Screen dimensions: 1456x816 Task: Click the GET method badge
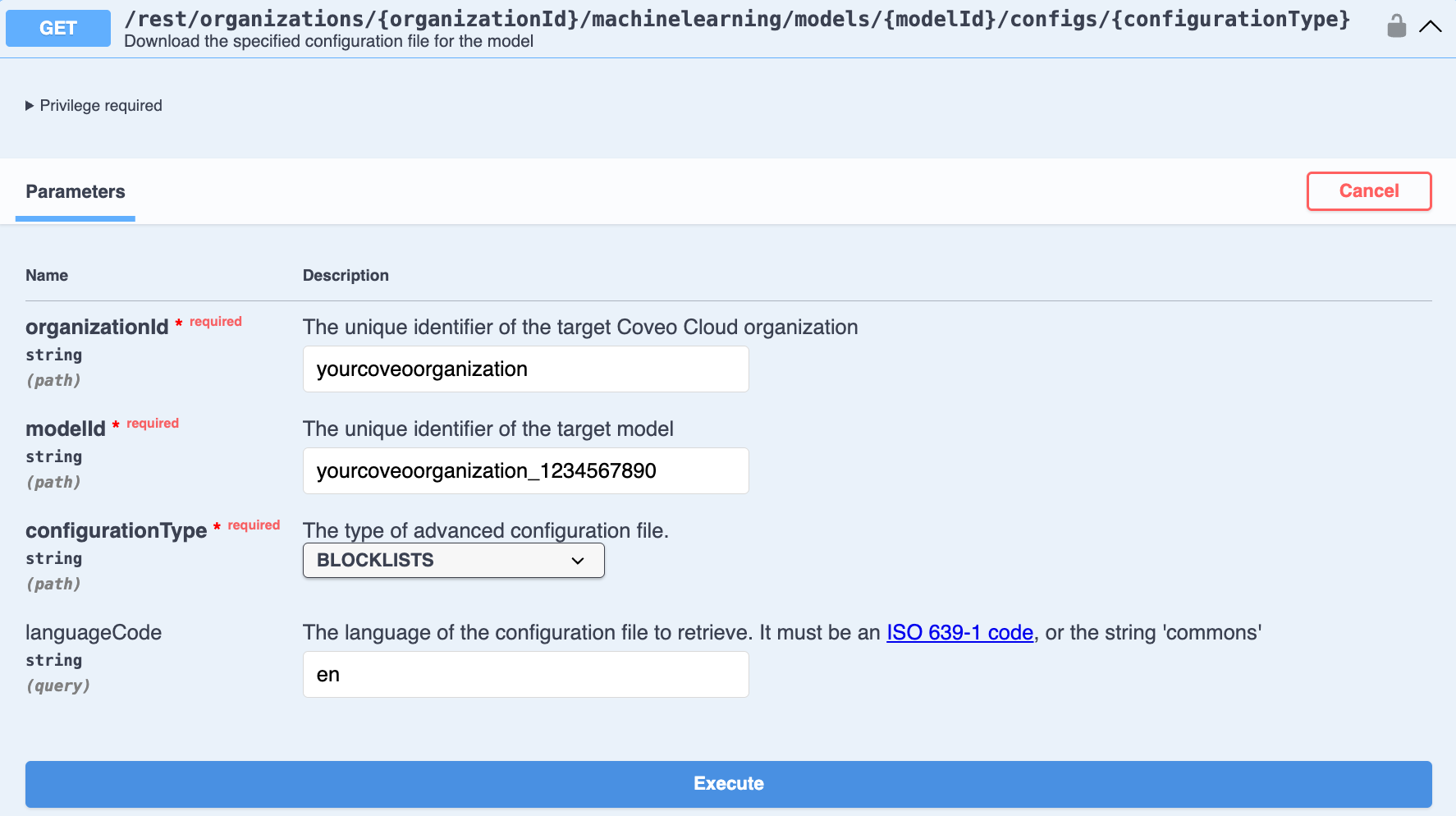click(x=57, y=27)
